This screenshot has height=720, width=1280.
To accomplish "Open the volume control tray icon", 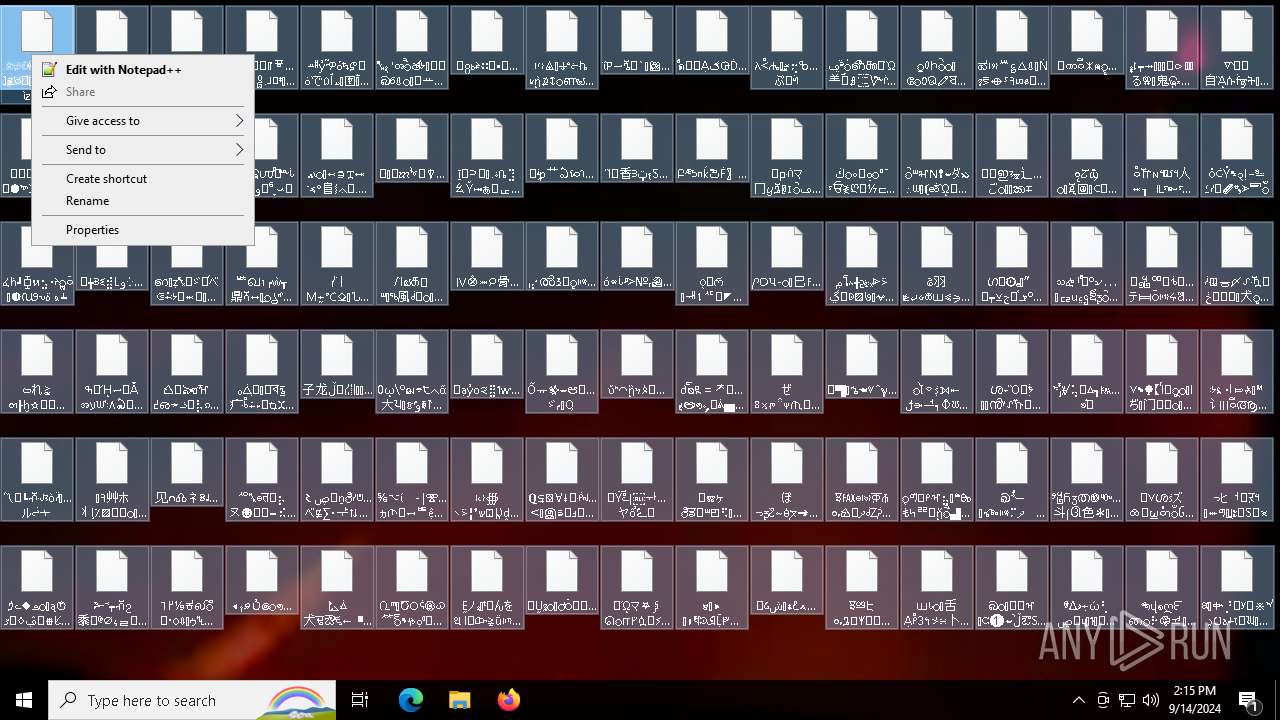I will (1151, 700).
